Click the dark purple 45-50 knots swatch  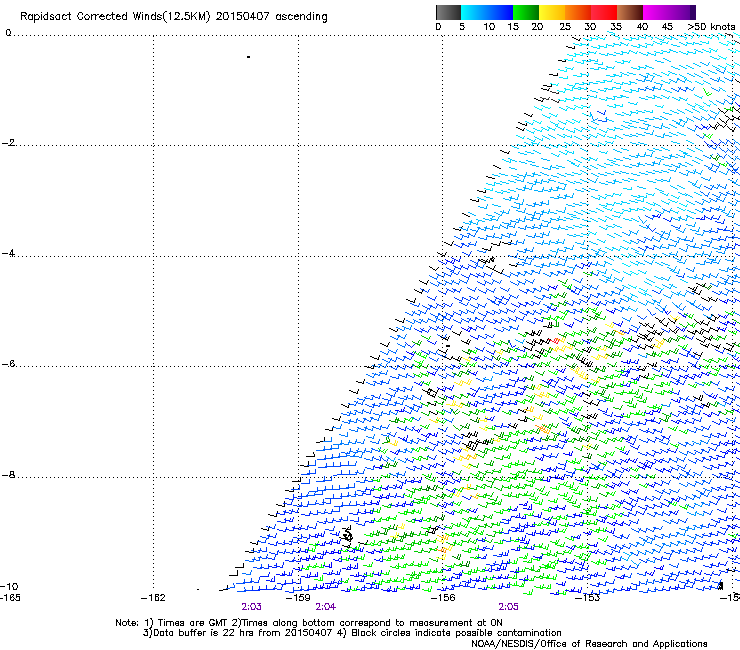[682, 12]
